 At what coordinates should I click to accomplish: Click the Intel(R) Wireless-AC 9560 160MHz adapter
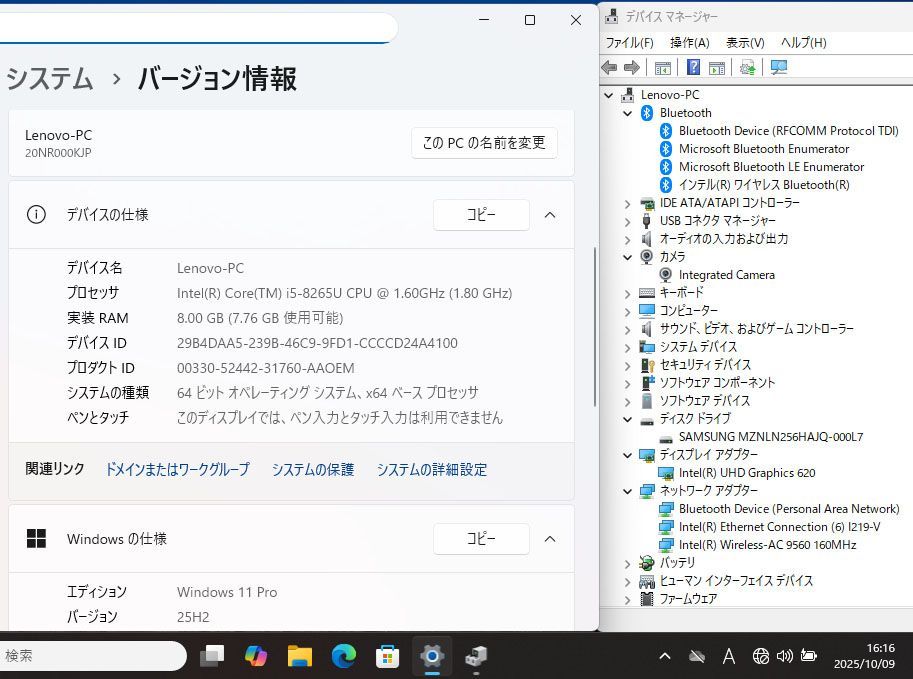point(765,544)
